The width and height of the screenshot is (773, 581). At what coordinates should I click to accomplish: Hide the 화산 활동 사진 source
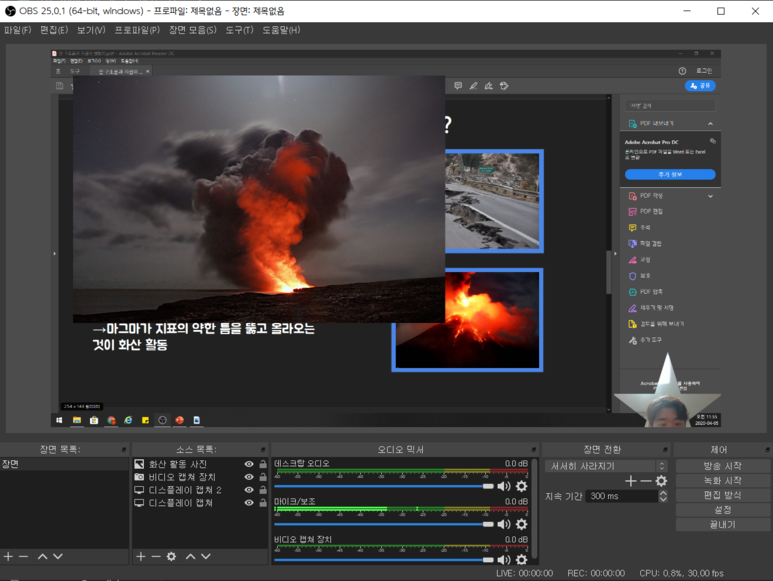[249, 464]
